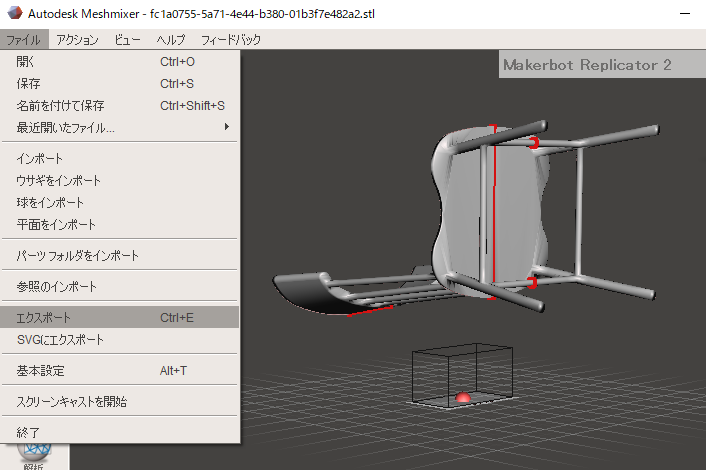Choose 終了 to quit Meshmixer
The height and width of the screenshot is (470, 706).
(x=120, y=432)
